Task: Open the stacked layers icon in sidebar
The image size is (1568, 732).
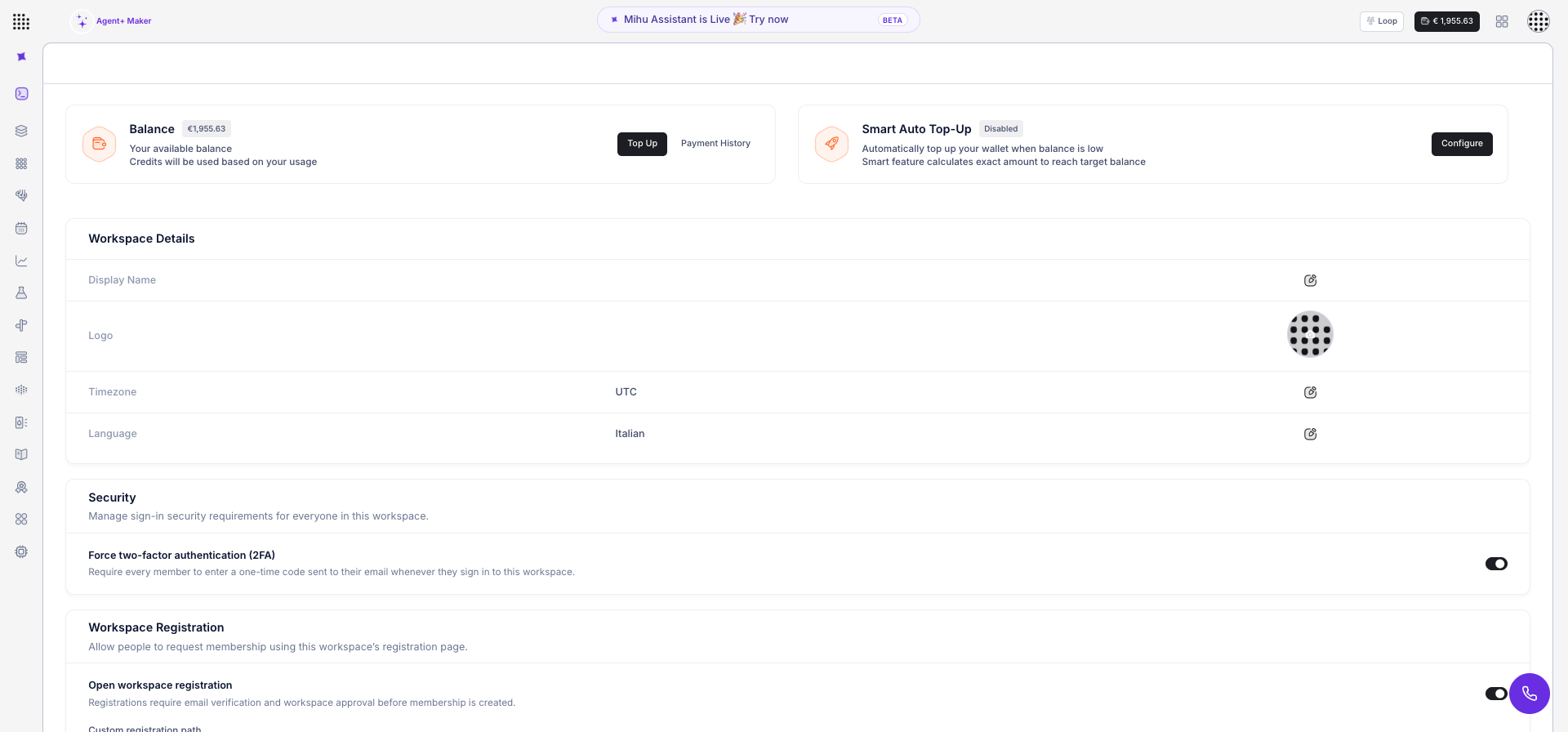Action: pos(21,131)
